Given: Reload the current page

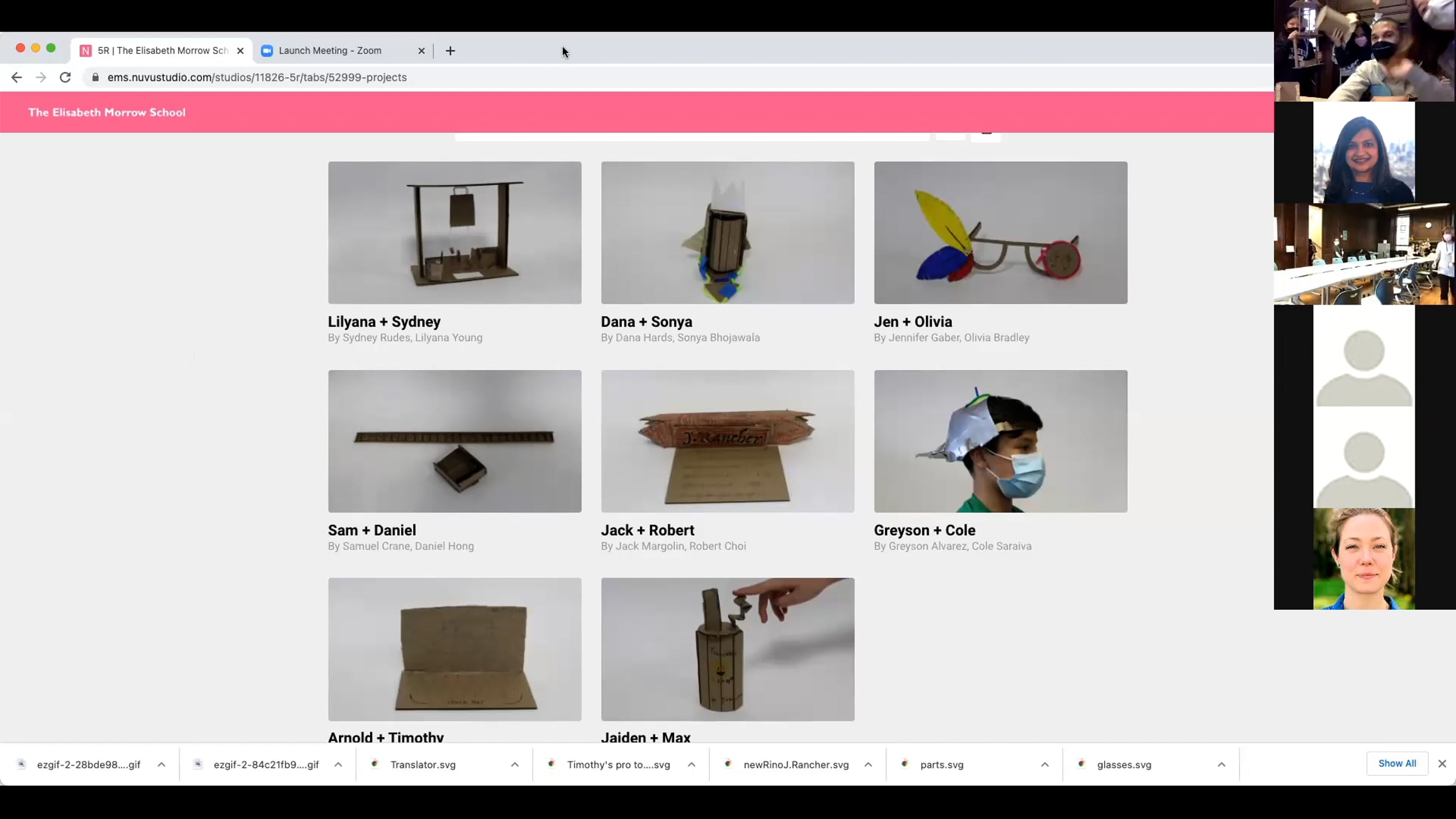Looking at the screenshot, I should click(x=66, y=78).
